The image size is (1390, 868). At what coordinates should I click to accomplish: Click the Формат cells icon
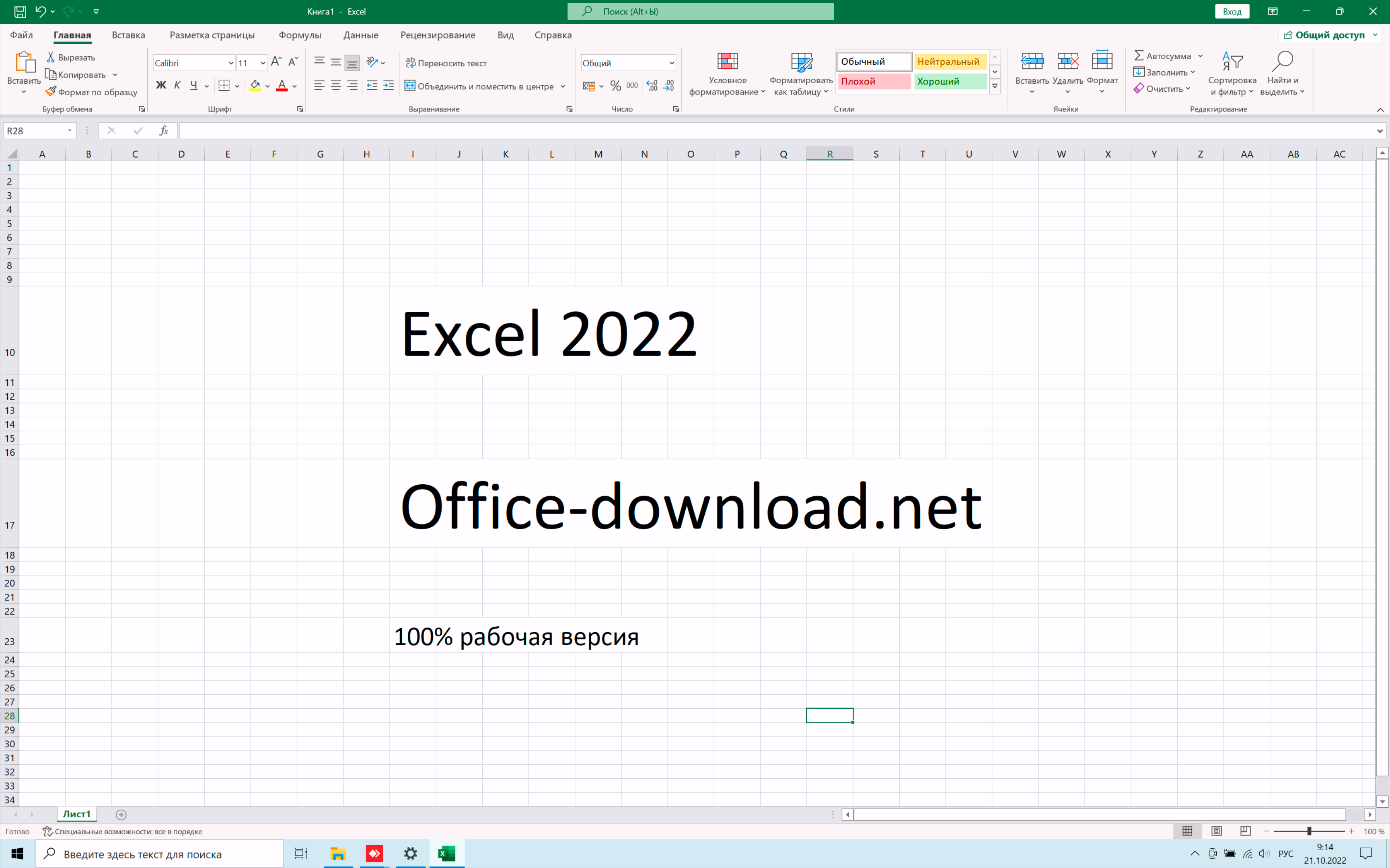point(1102,61)
